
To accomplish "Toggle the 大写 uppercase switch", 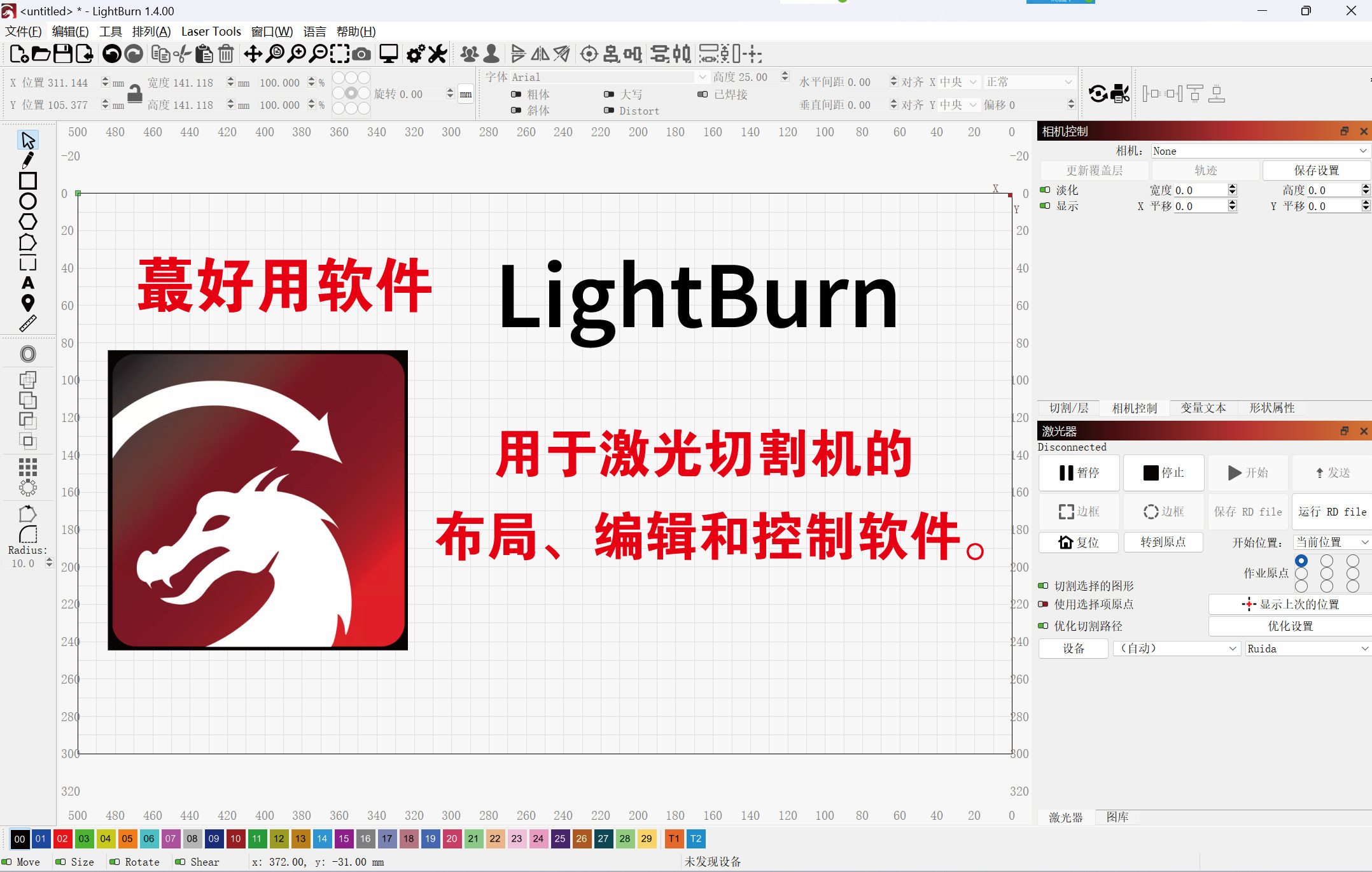I will pos(609,94).
